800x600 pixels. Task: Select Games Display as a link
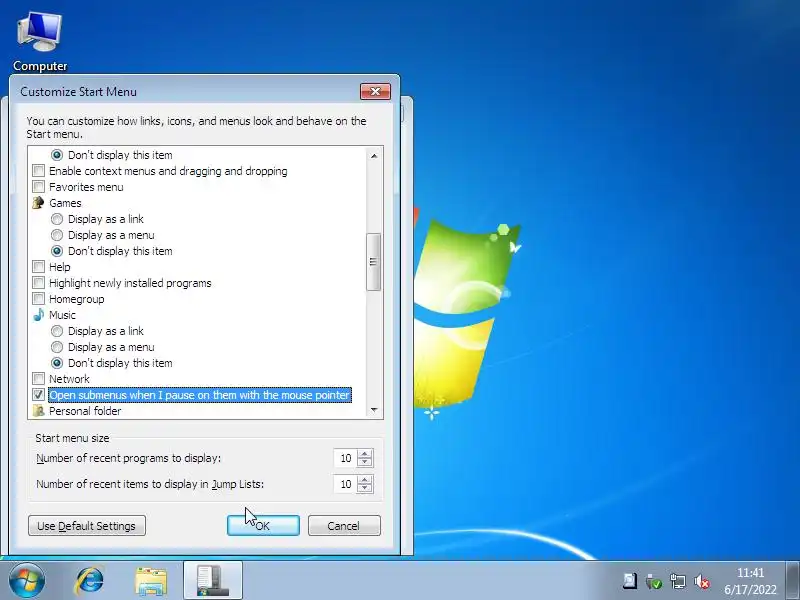[x=57, y=219]
